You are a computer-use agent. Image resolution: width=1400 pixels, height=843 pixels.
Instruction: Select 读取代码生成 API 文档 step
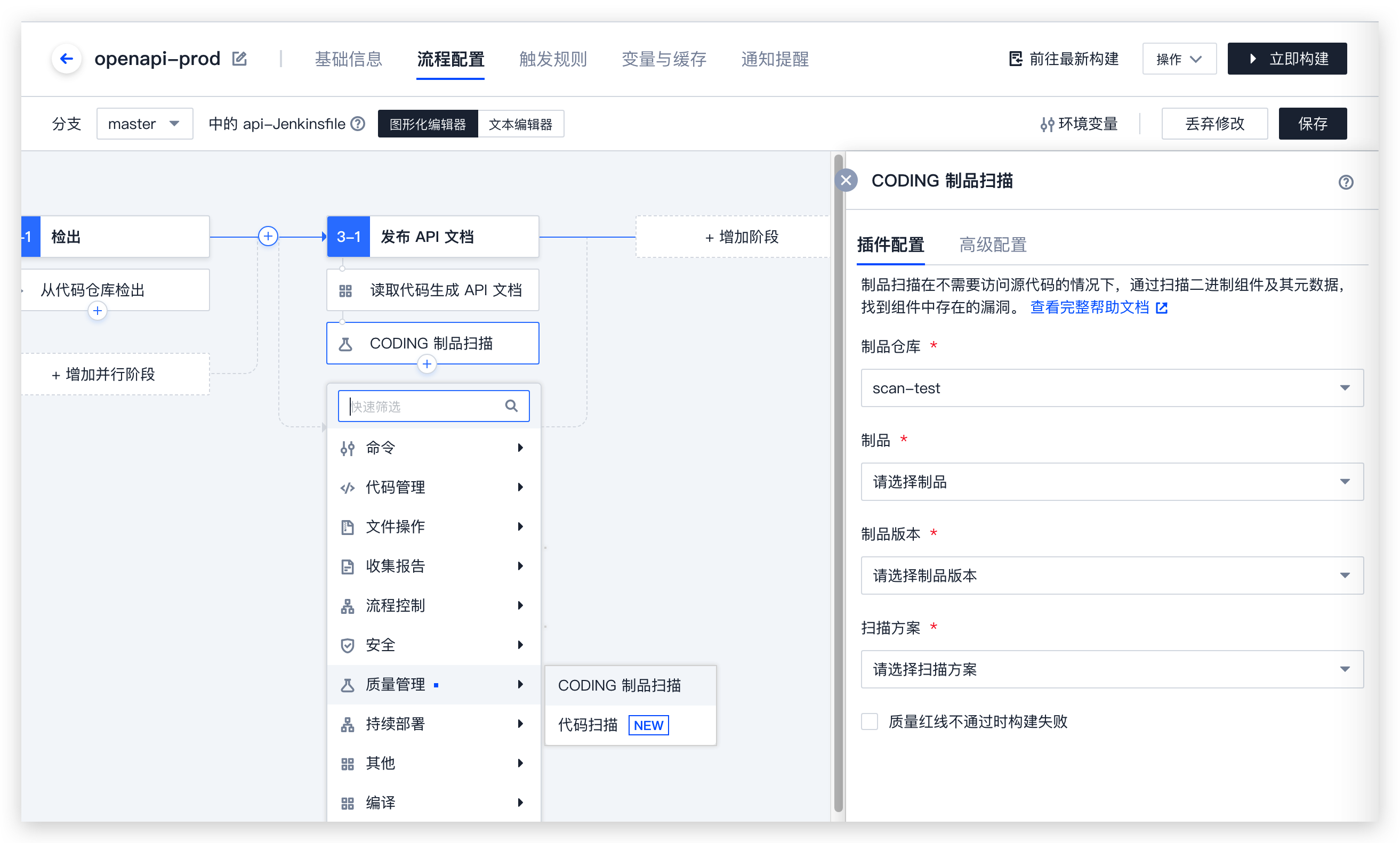[x=432, y=290]
